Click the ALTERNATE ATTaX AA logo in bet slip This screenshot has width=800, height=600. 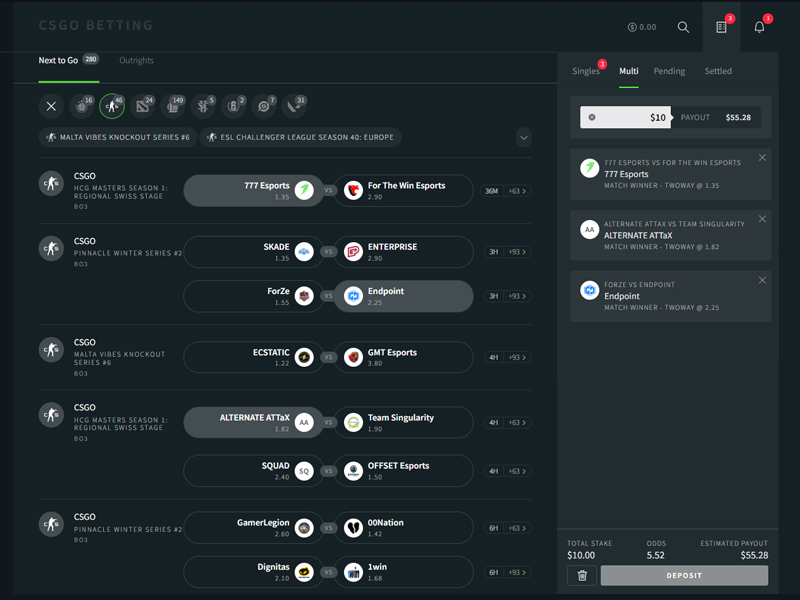click(x=589, y=230)
